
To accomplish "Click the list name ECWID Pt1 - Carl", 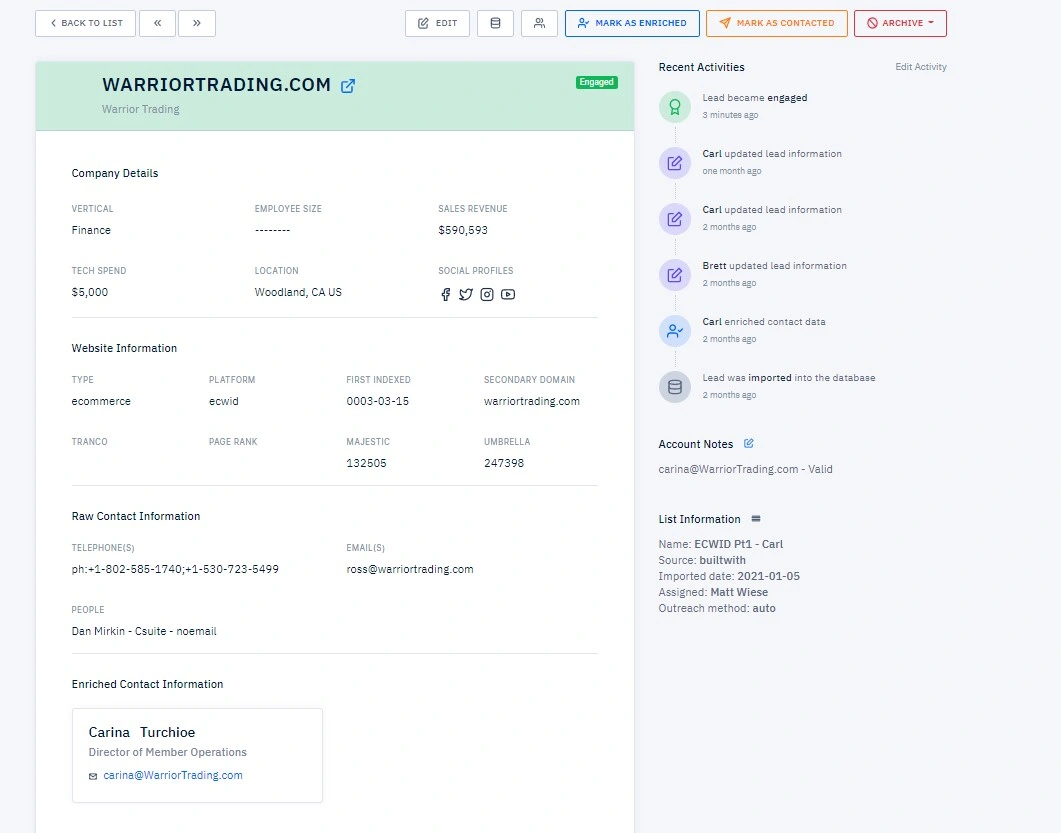I will point(738,544).
